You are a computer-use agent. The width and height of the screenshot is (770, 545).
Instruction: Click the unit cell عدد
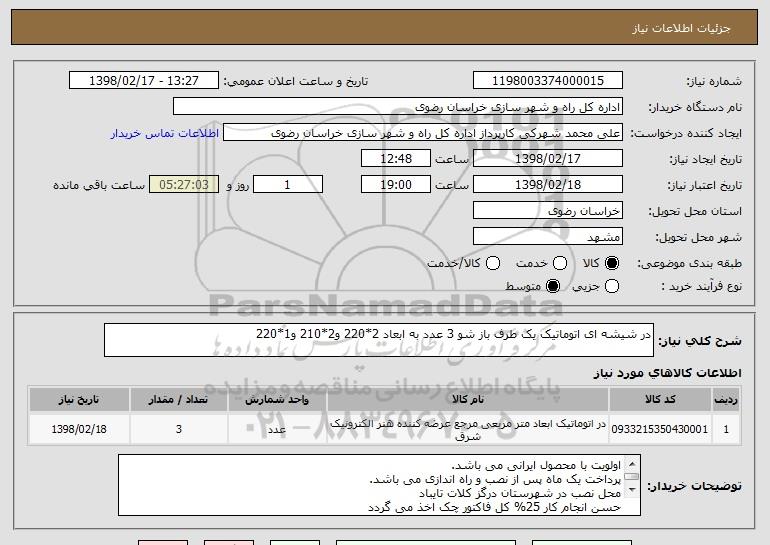pos(277,429)
